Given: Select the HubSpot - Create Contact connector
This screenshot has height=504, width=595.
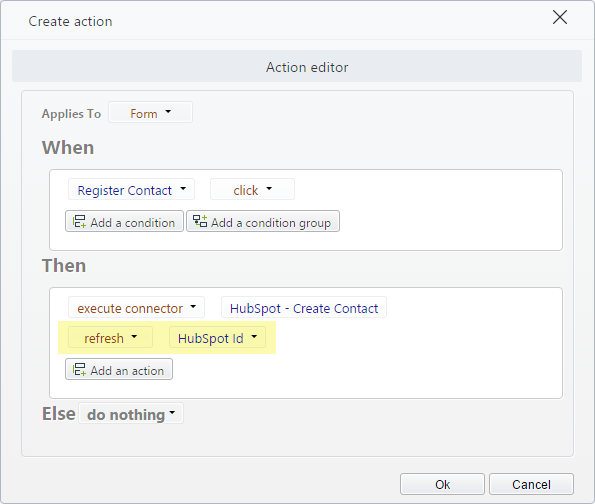Looking at the screenshot, I should coord(304,307).
